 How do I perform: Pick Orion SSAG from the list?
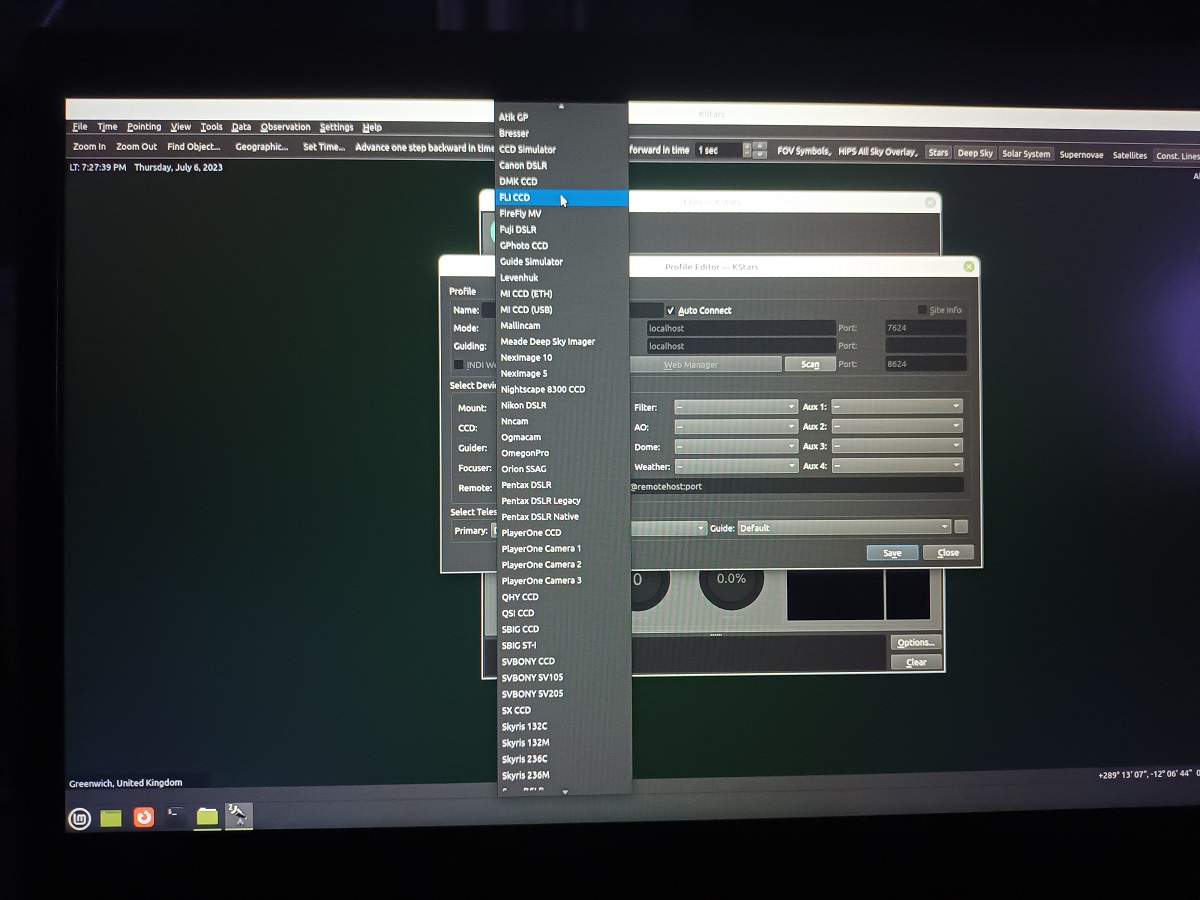click(562, 469)
